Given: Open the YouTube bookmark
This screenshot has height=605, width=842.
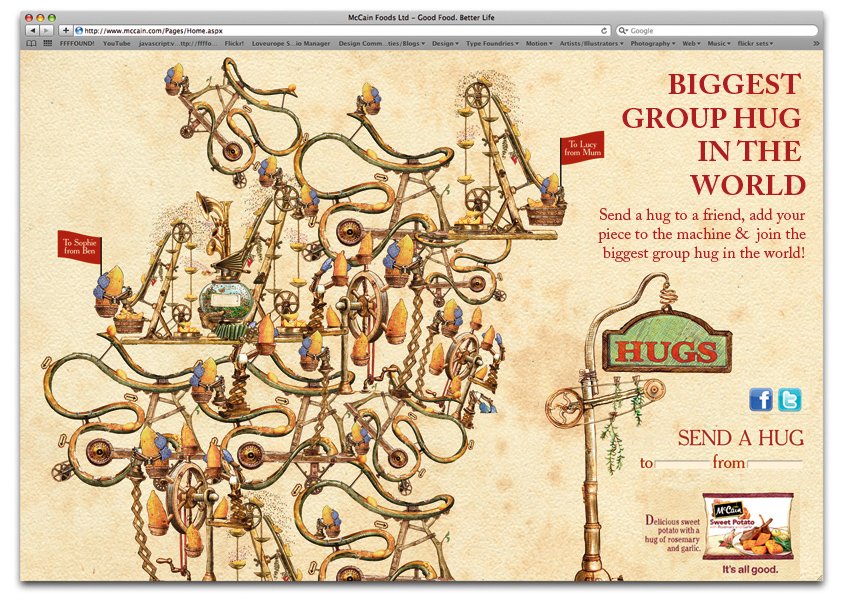Looking at the screenshot, I should coord(117,43).
